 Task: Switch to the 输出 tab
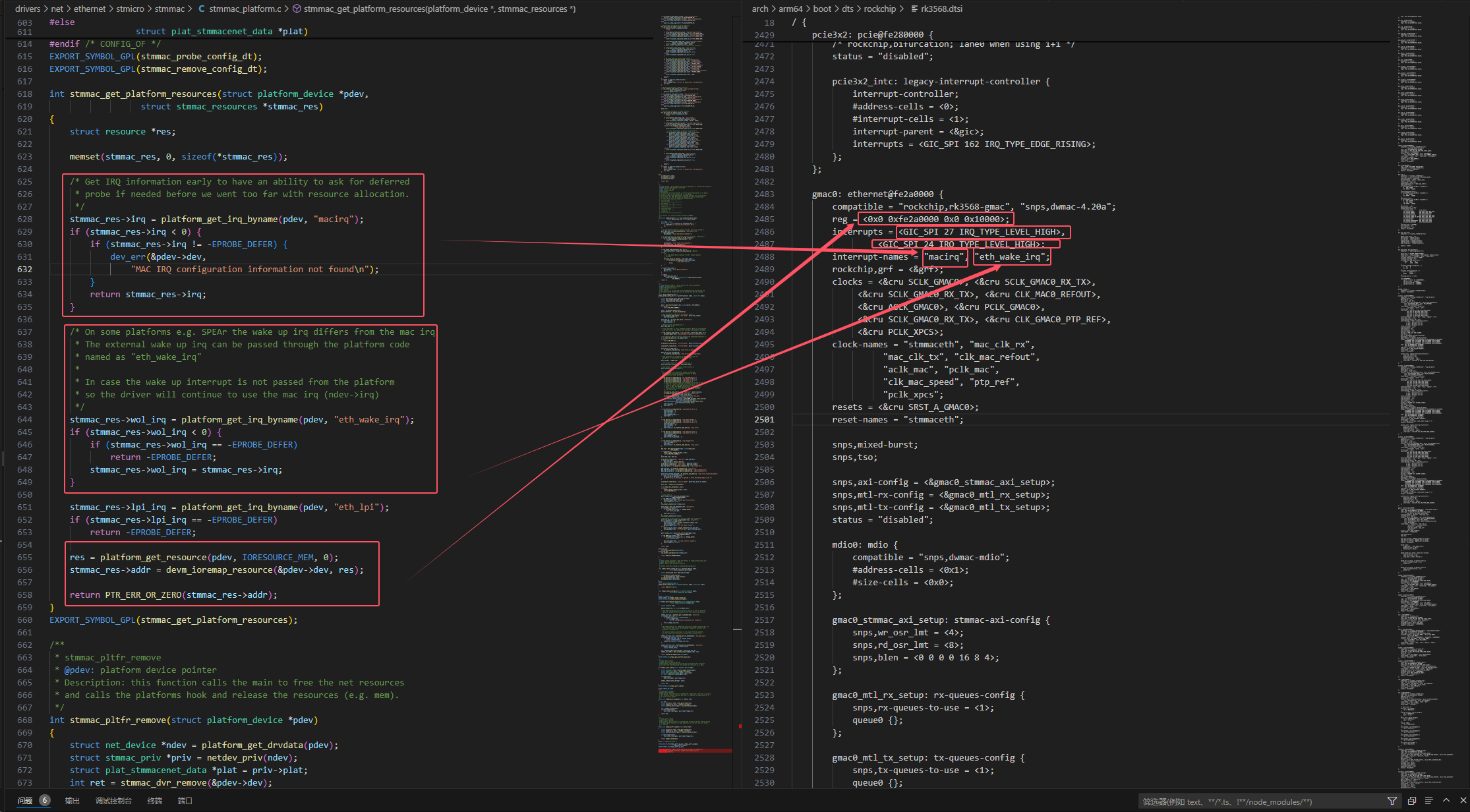(x=72, y=801)
